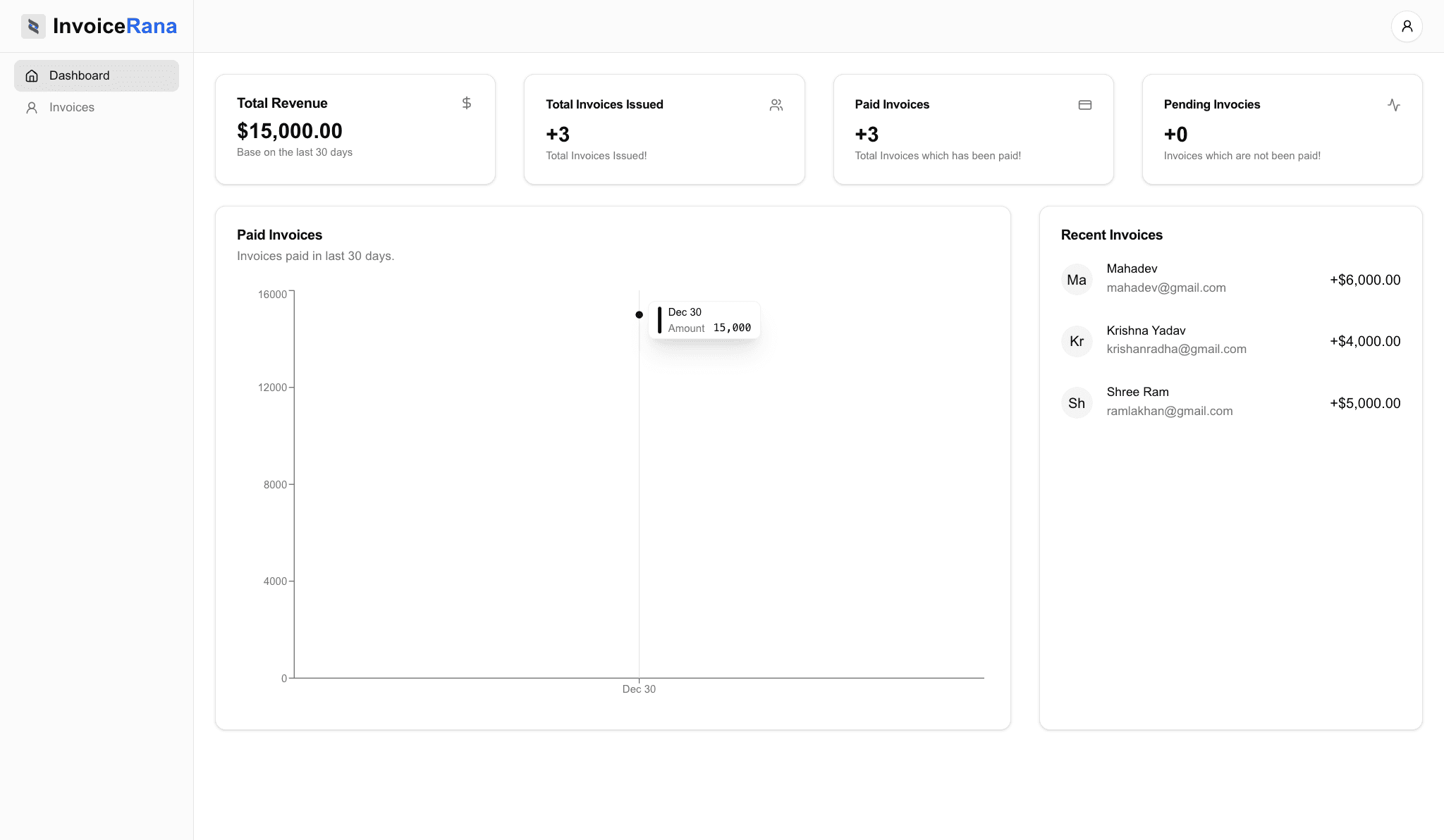
Task: Click the Dec 30 tooltip showing 15,000
Action: 704,321
